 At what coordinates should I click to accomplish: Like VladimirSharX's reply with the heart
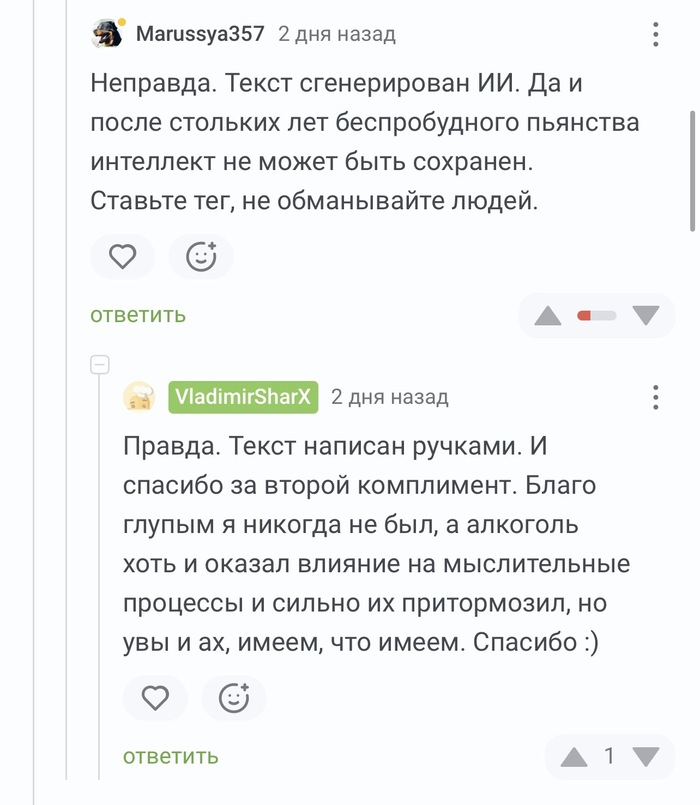click(154, 697)
